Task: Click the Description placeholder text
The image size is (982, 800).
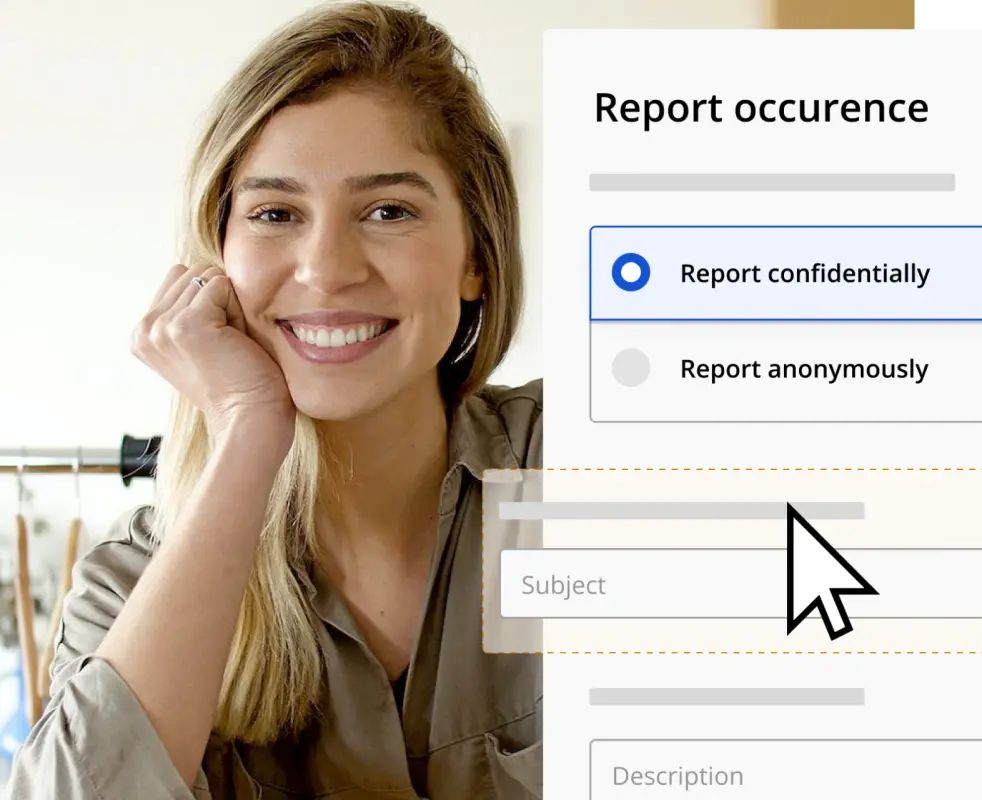Action: 676,776
